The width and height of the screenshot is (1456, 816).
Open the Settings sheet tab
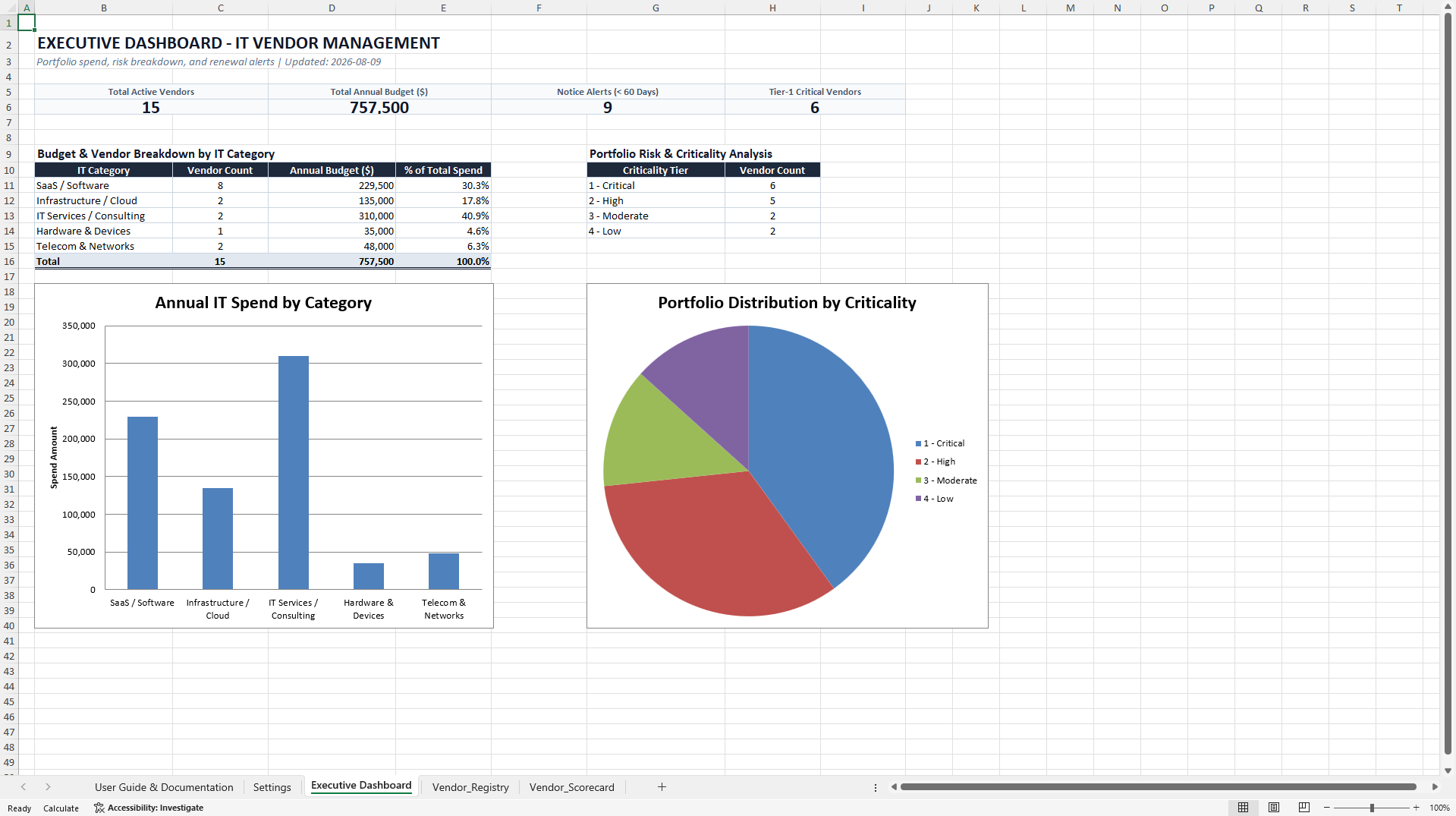coord(272,787)
